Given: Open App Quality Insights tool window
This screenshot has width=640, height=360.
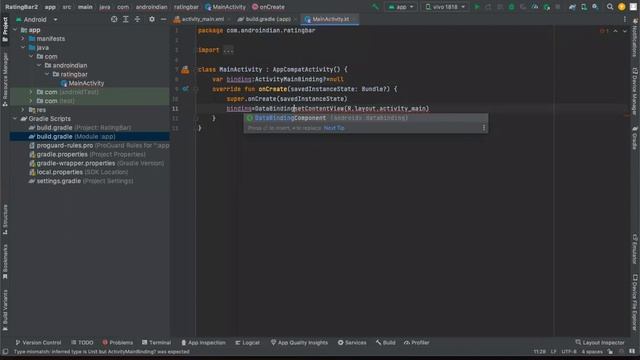Looking at the screenshot, I should 299,342.
